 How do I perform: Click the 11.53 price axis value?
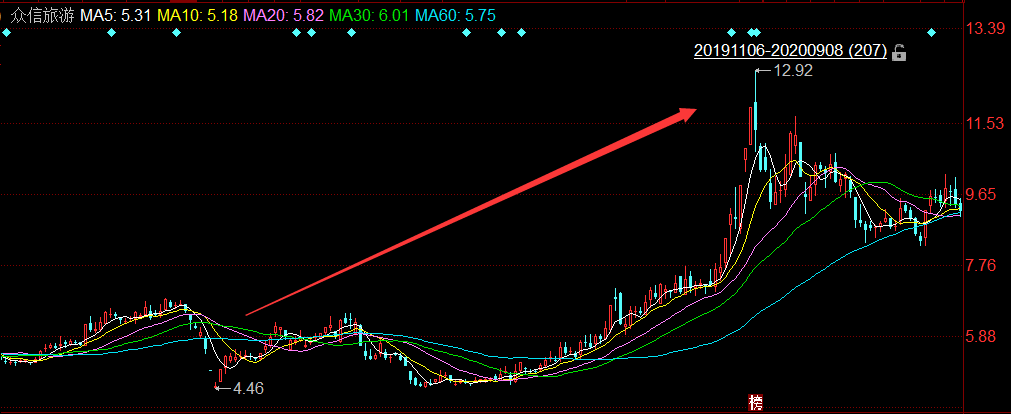click(x=983, y=123)
